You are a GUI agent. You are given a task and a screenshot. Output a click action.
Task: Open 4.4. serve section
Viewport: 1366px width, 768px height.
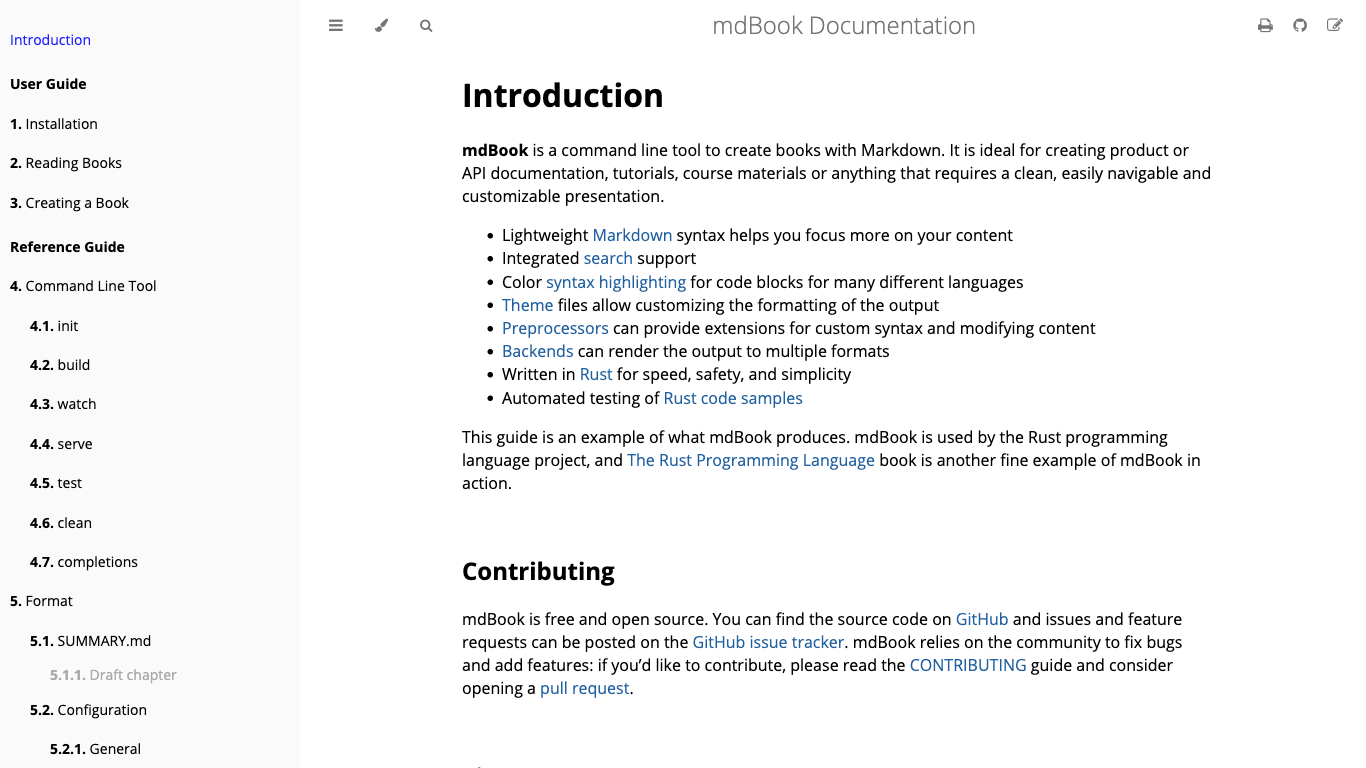61,444
